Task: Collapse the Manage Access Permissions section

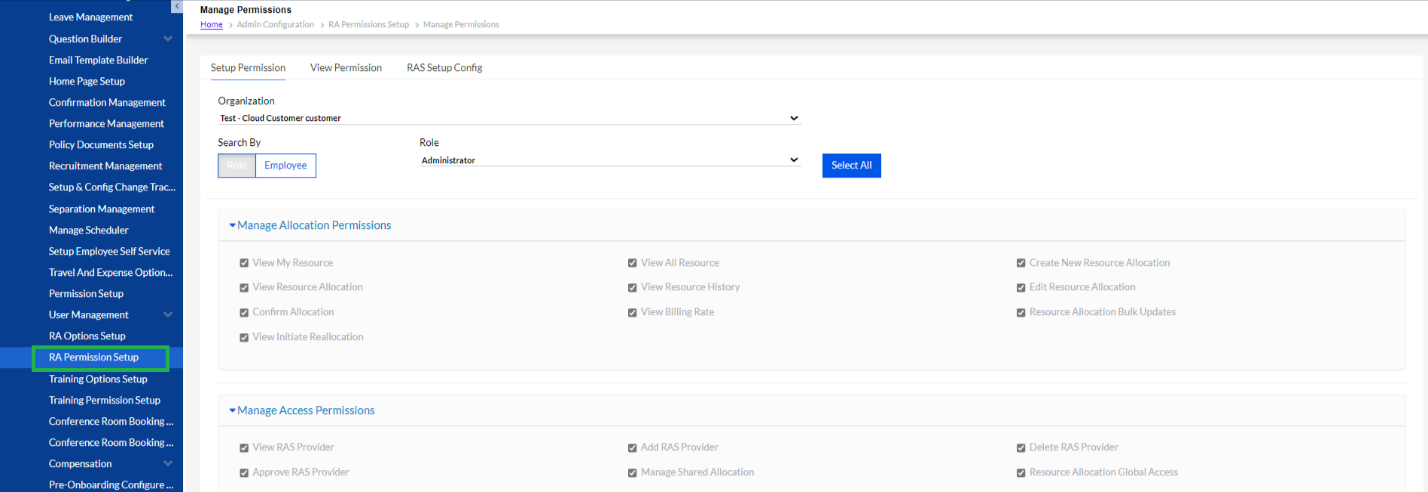Action: pyautogui.click(x=232, y=411)
